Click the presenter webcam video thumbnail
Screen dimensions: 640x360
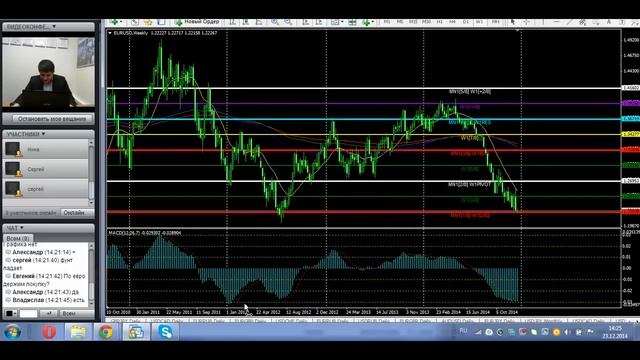tap(49, 72)
